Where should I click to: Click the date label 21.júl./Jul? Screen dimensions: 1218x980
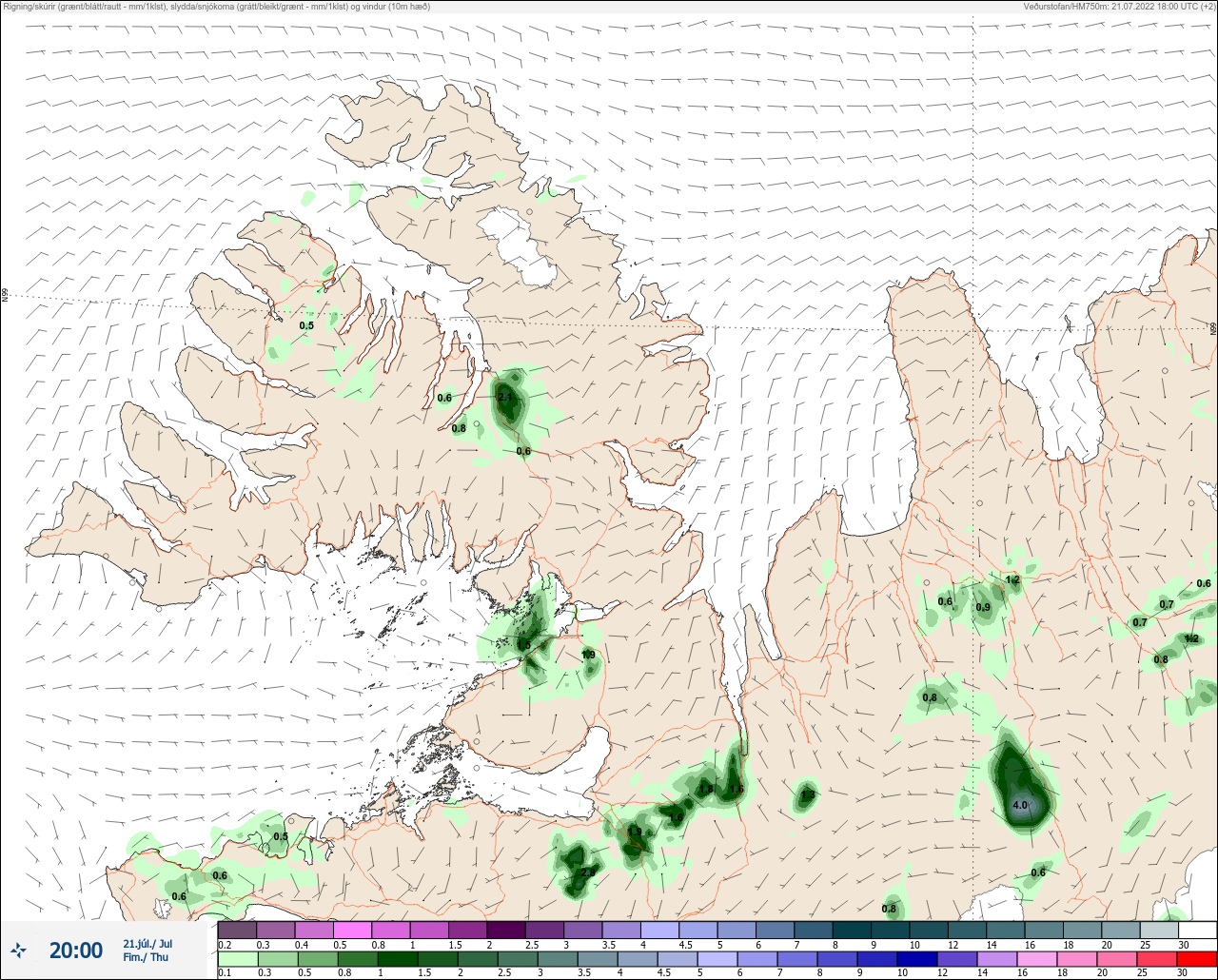[147, 943]
